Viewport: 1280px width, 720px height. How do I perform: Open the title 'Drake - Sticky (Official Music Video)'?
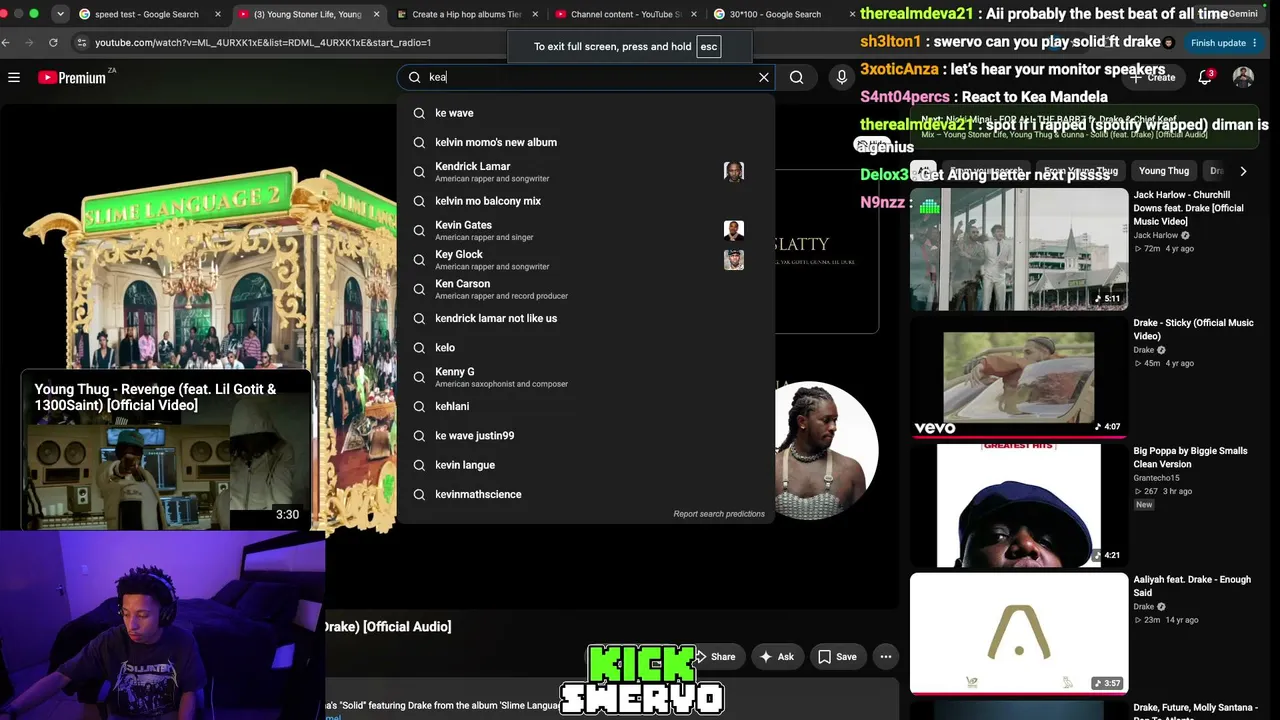coord(1193,329)
